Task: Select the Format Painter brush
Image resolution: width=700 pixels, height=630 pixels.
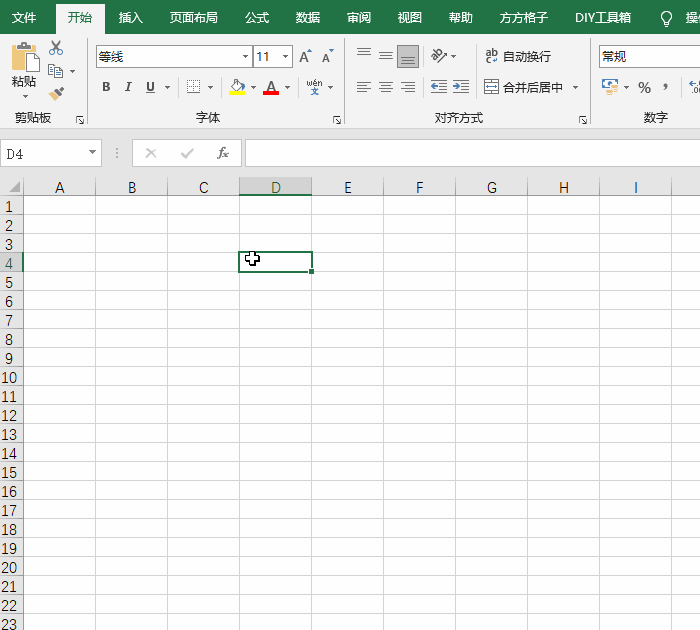Action: pos(56,93)
